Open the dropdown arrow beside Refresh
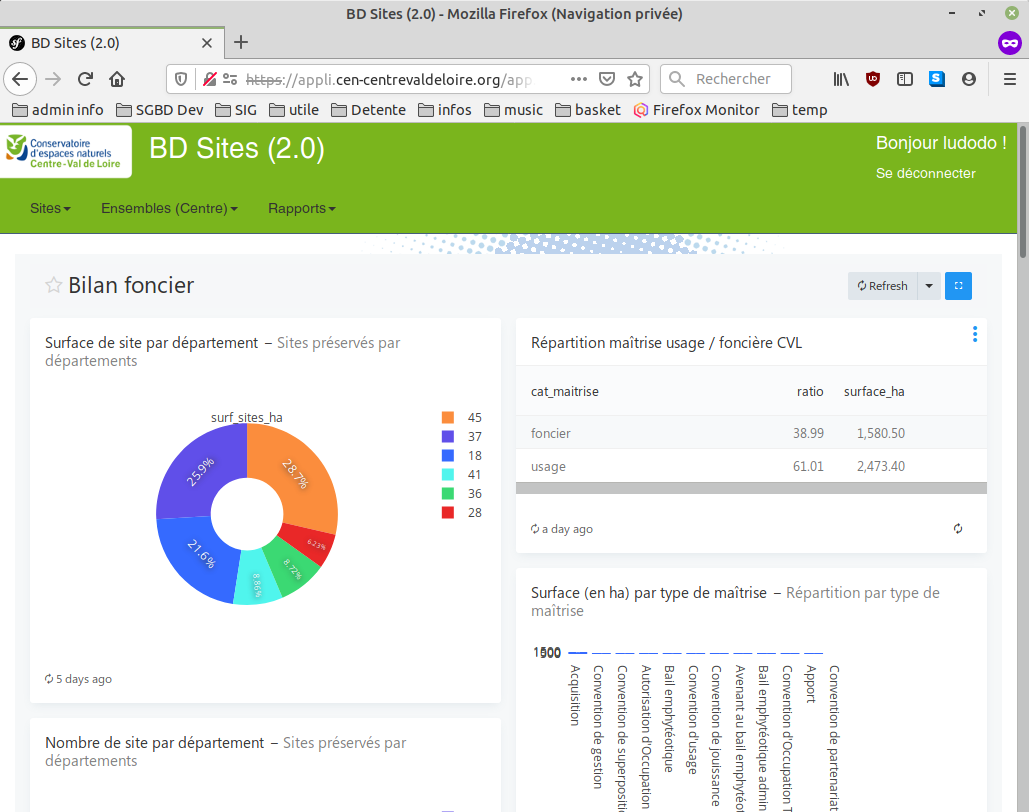Viewport: 1029px width, 812px height. [929, 286]
